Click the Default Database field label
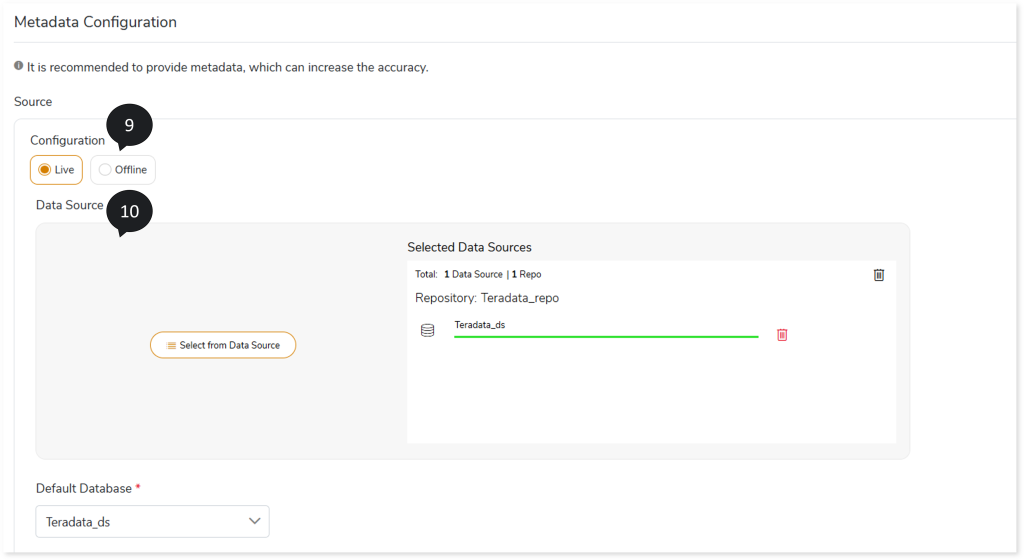 [x=84, y=488]
